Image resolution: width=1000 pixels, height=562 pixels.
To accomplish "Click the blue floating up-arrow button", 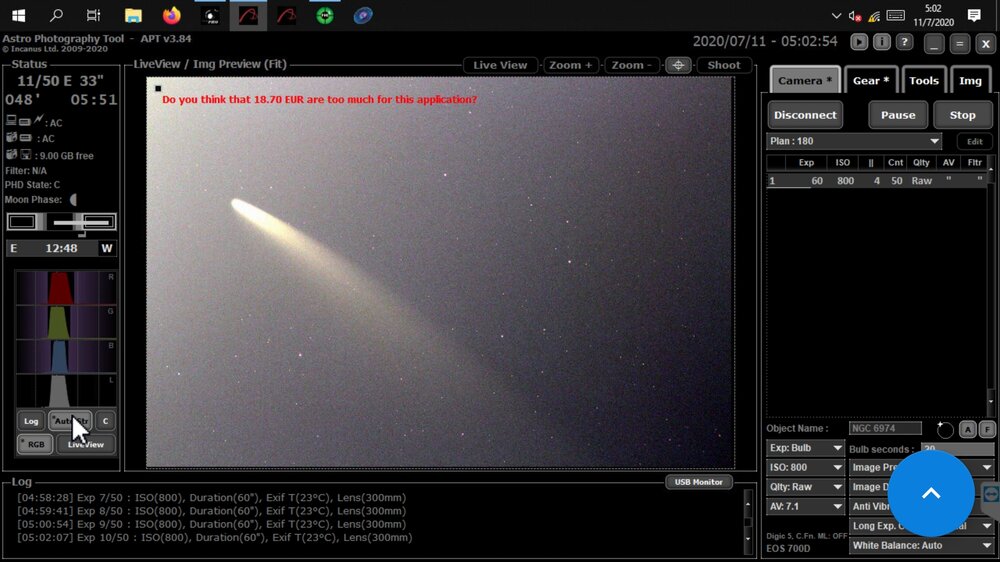I will click(x=930, y=493).
